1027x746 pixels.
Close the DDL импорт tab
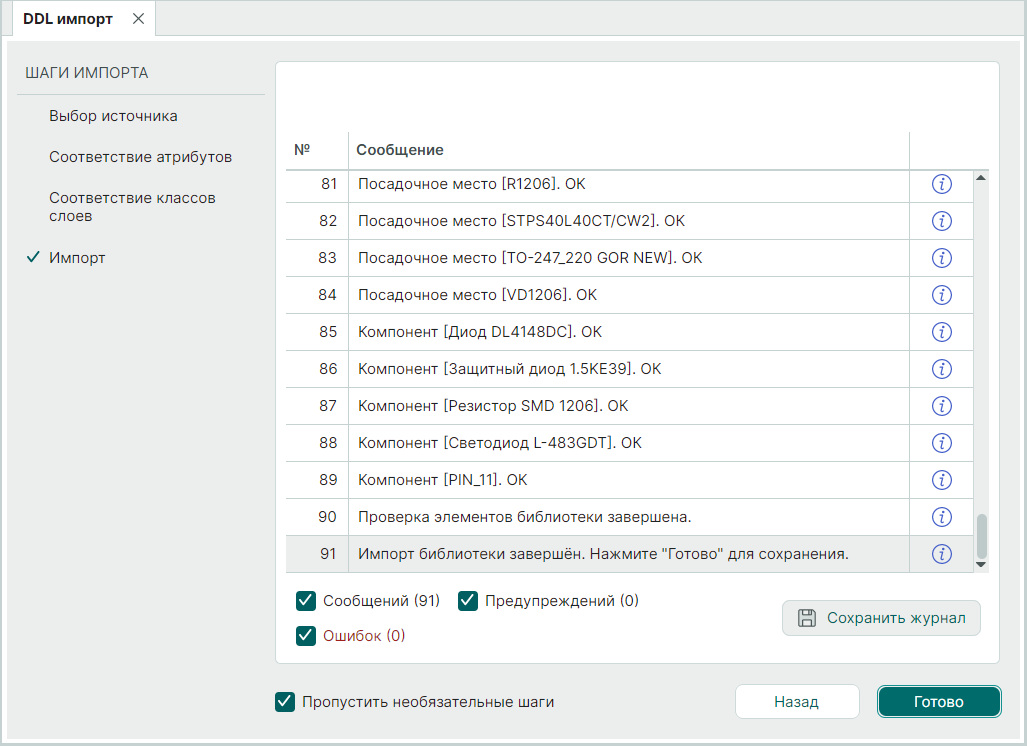[139, 19]
